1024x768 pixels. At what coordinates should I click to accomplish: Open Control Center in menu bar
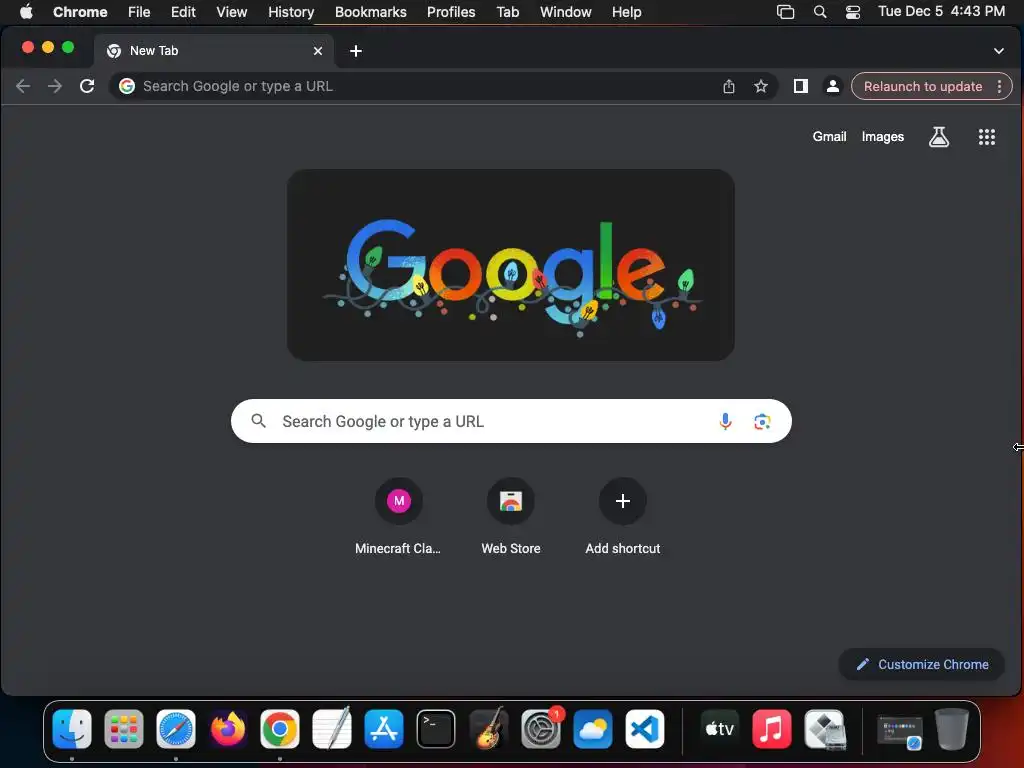pyautogui.click(x=853, y=12)
